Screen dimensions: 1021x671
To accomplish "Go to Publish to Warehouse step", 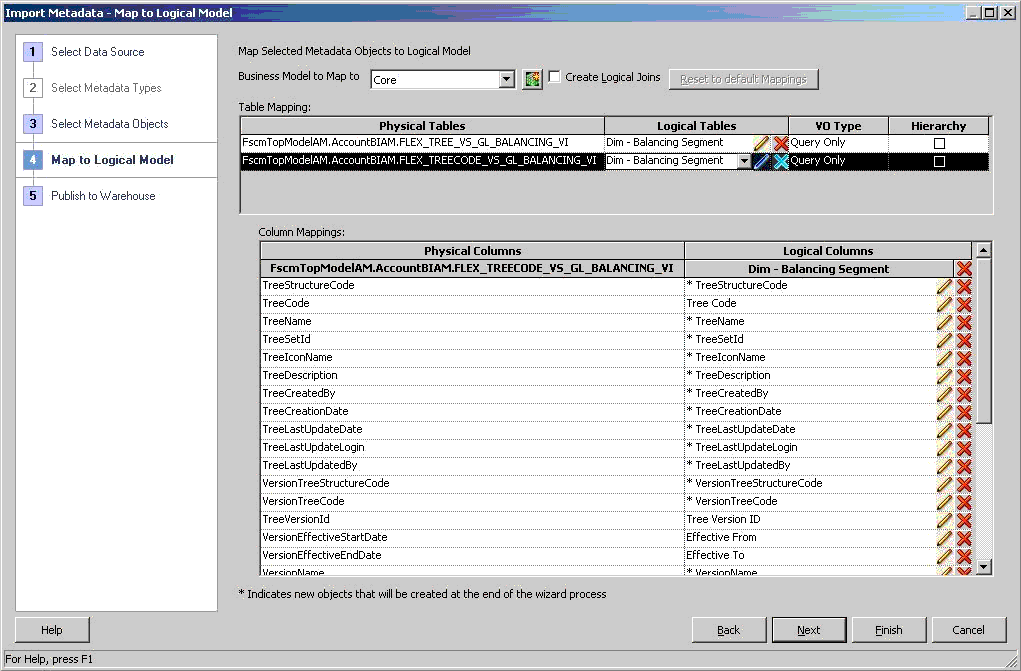I will pyautogui.click(x=103, y=195).
